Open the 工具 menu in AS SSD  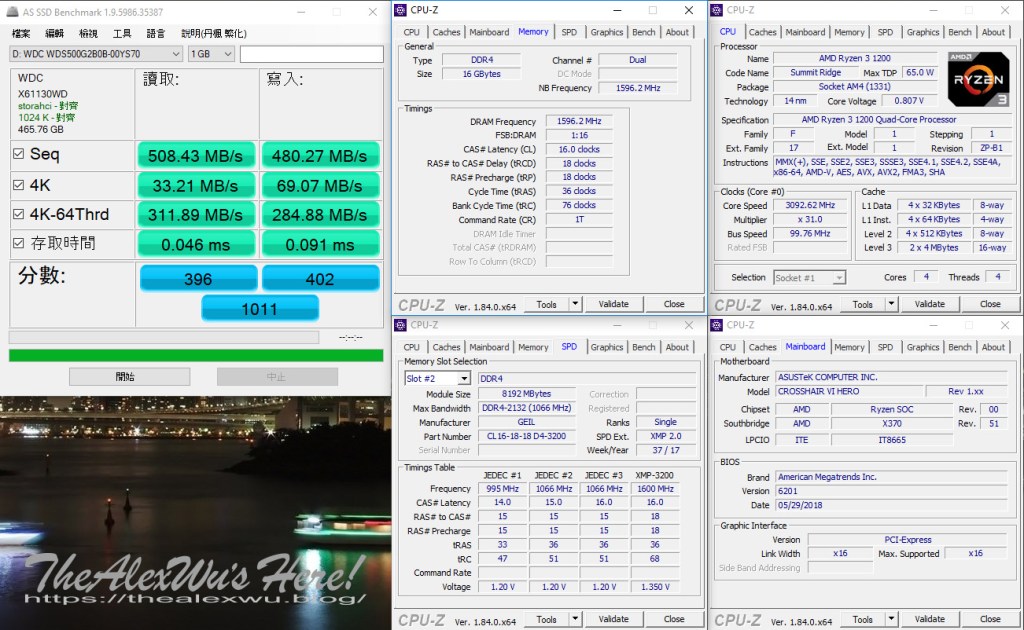[122, 33]
